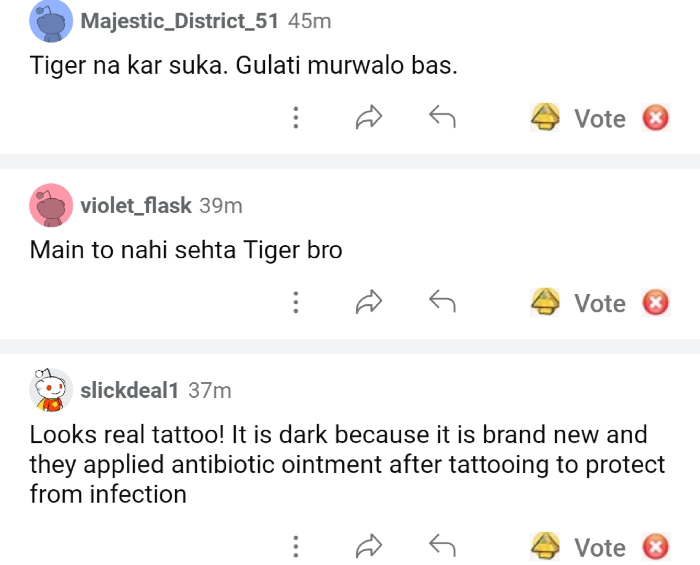The image size is (700, 565).
Task: Reply to Majestic_District_51's comment
Action: point(442,119)
